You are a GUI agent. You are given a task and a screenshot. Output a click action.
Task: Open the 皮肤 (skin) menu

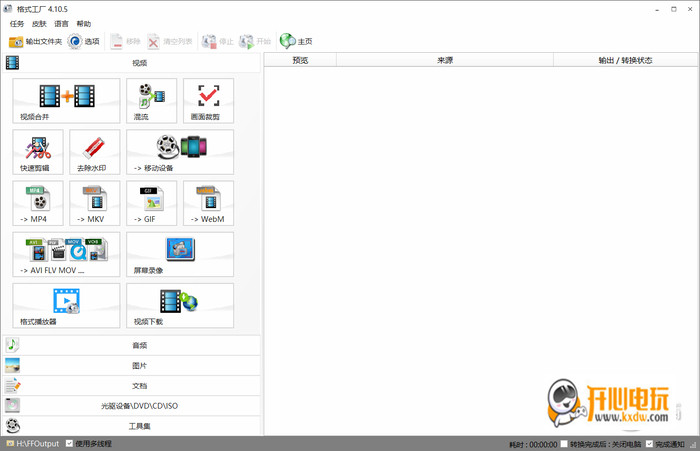pyautogui.click(x=39, y=23)
